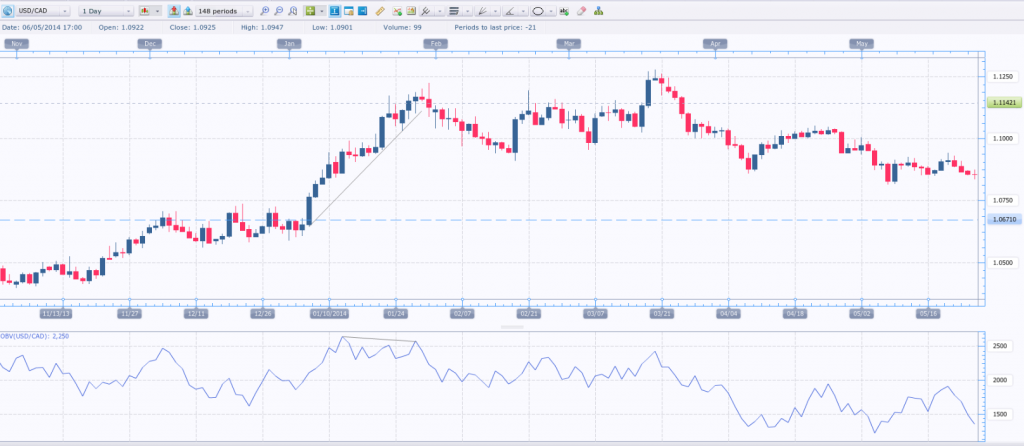The image size is (1024, 446).
Task: Select the ellipse shape drawing tool
Action: (x=538, y=10)
